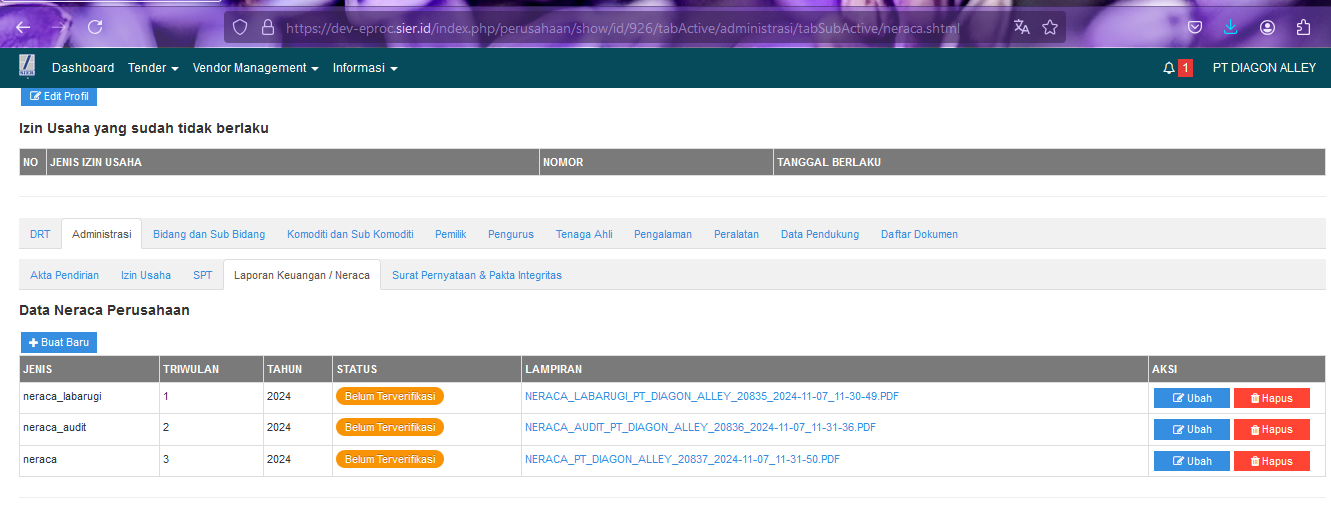Image resolution: width=1331 pixels, height=511 pixels.
Task: Click the browser translate page icon
Action: (x=1021, y=27)
